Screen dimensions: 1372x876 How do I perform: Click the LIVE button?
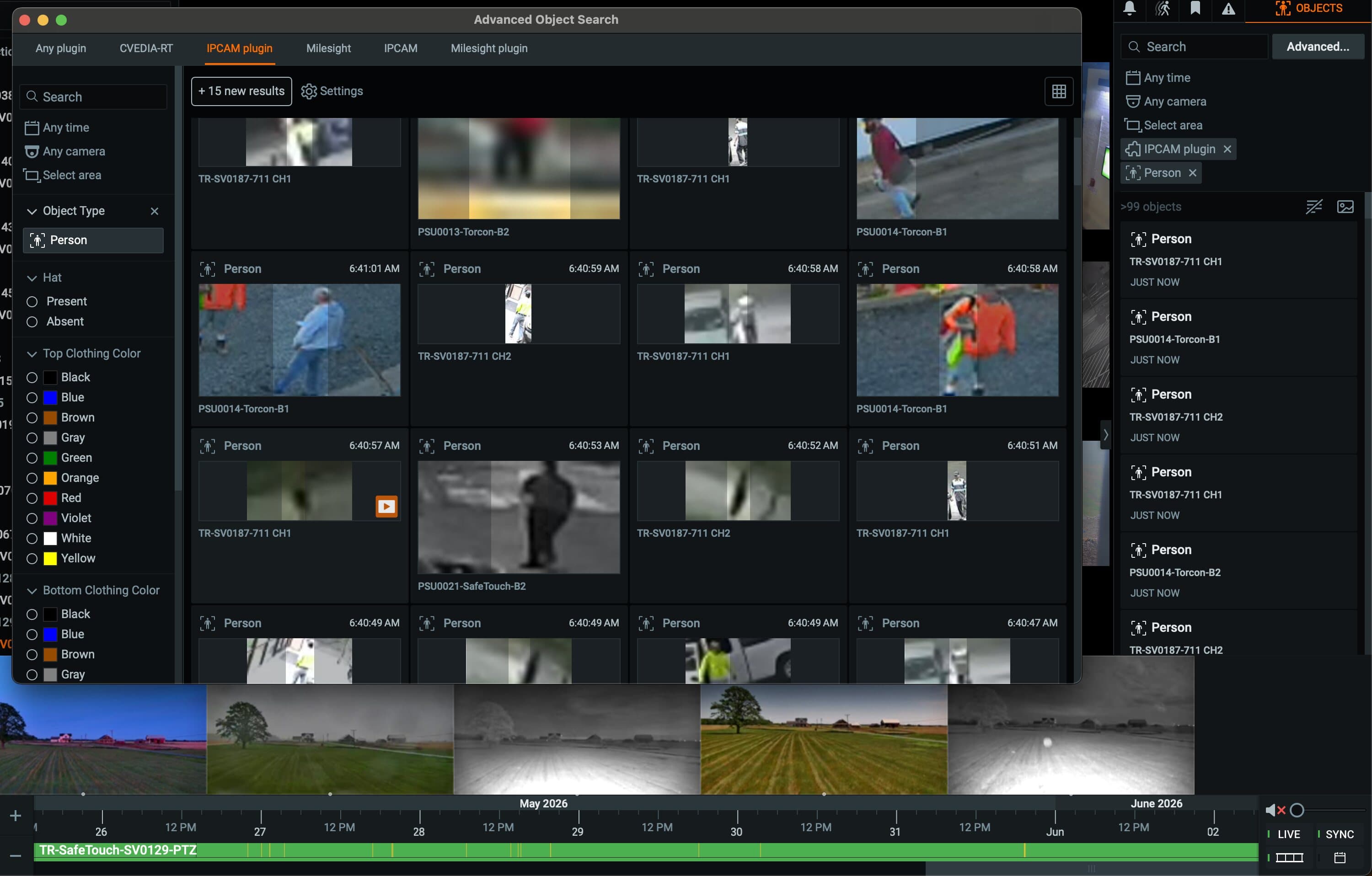(x=1288, y=834)
